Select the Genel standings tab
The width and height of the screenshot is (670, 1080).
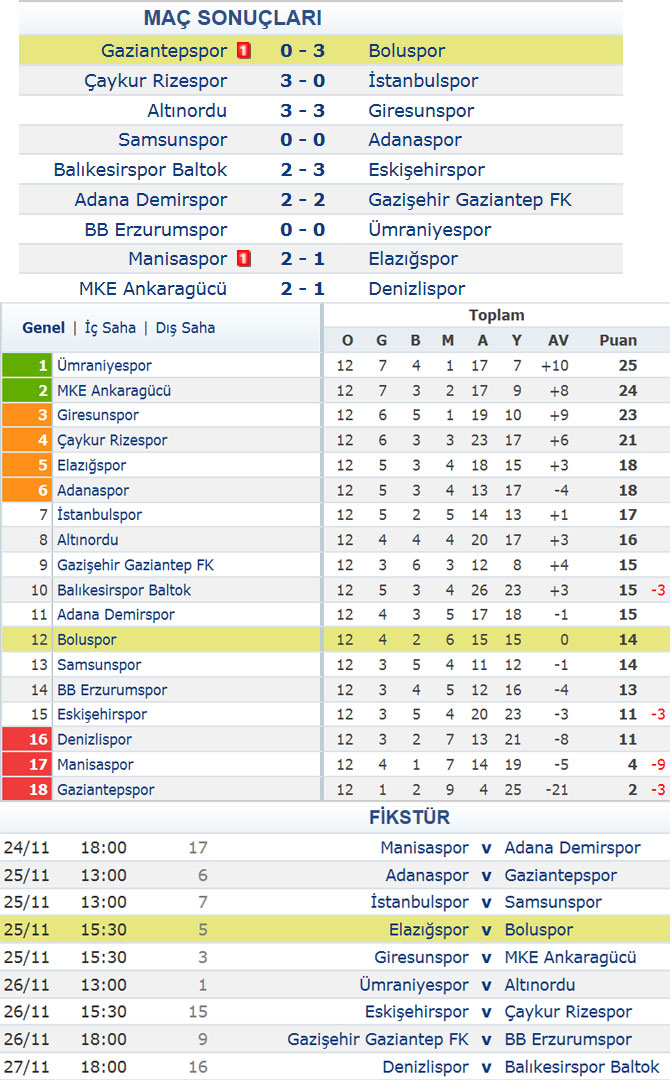tap(43, 328)
